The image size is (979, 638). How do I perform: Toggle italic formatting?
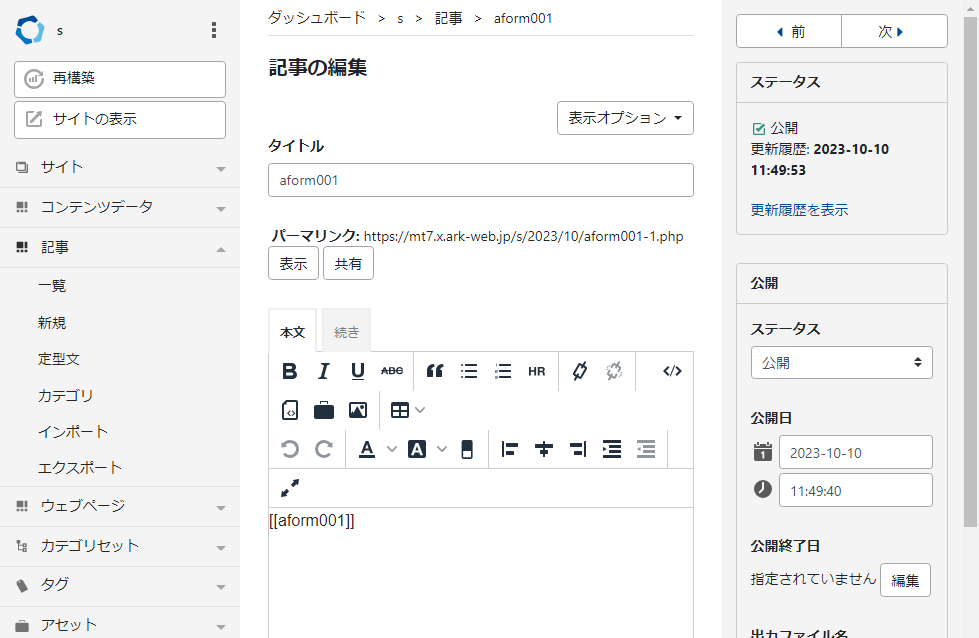[x=323, y=371]
